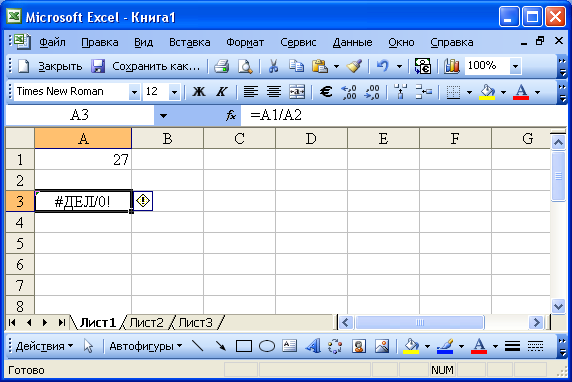Viewport: 572px width, 382px height.
Task: Click vertical scrollbar down arrow
Action: [558, 306]
